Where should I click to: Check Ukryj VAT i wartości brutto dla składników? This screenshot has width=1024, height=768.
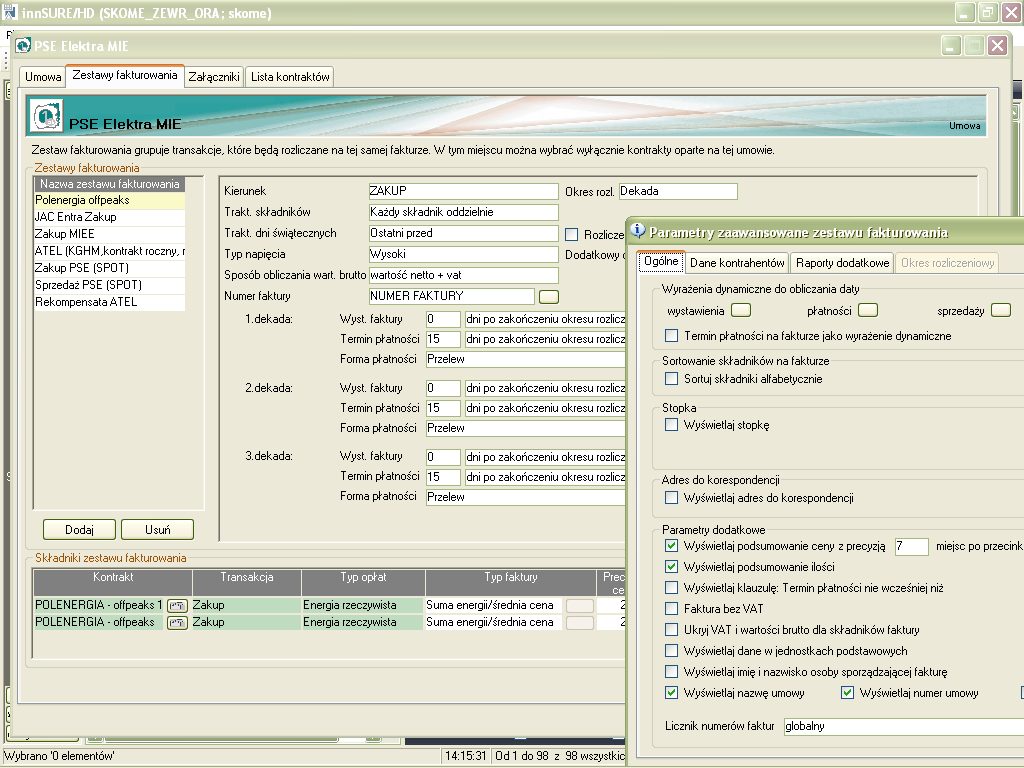(671, 630)
